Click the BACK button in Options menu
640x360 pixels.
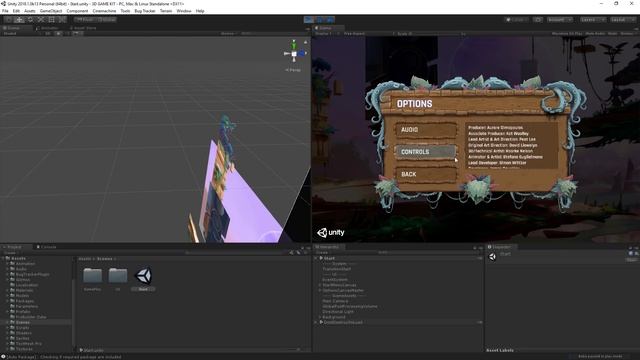point(426,174)
